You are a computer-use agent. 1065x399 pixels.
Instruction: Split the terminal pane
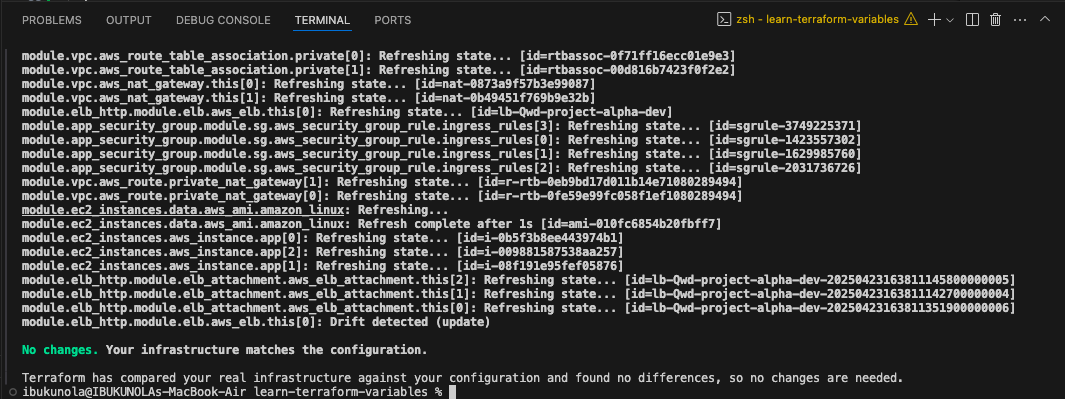point(972,20)
